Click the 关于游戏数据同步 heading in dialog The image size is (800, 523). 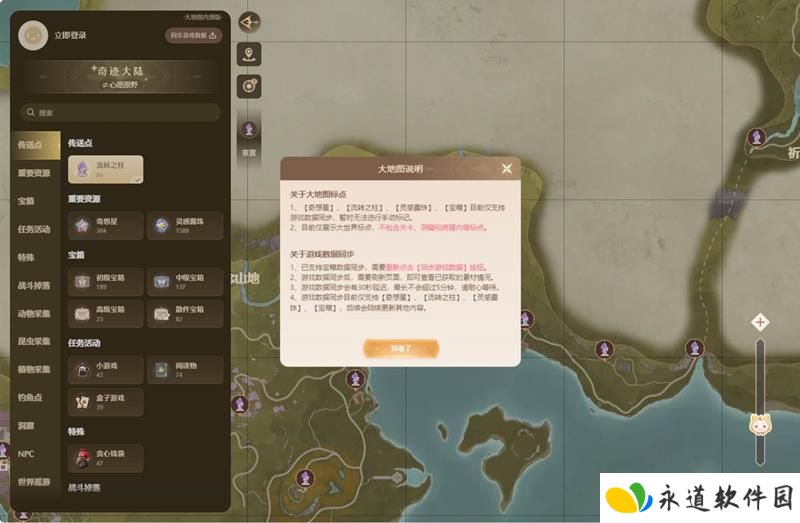(322, 254)
